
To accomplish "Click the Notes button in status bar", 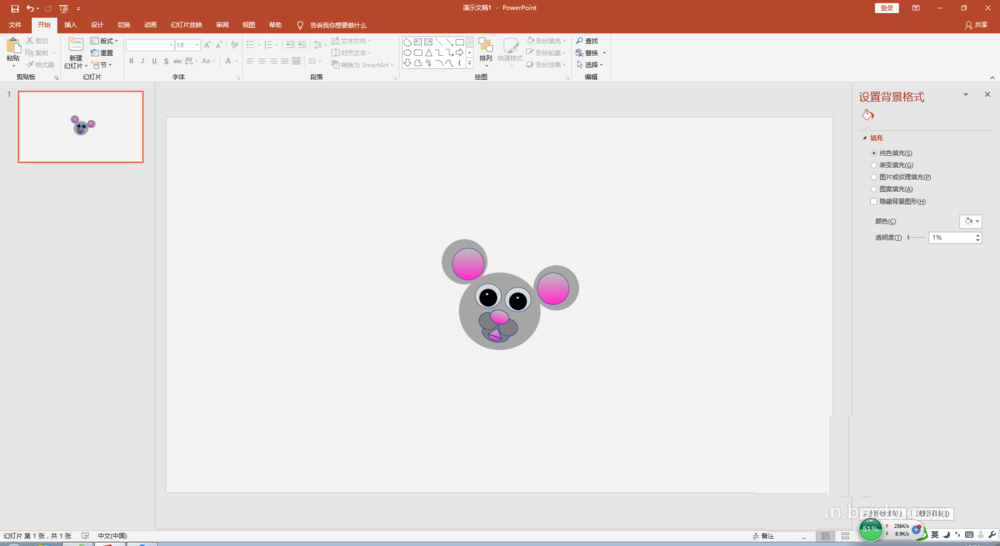I will 764,536.
